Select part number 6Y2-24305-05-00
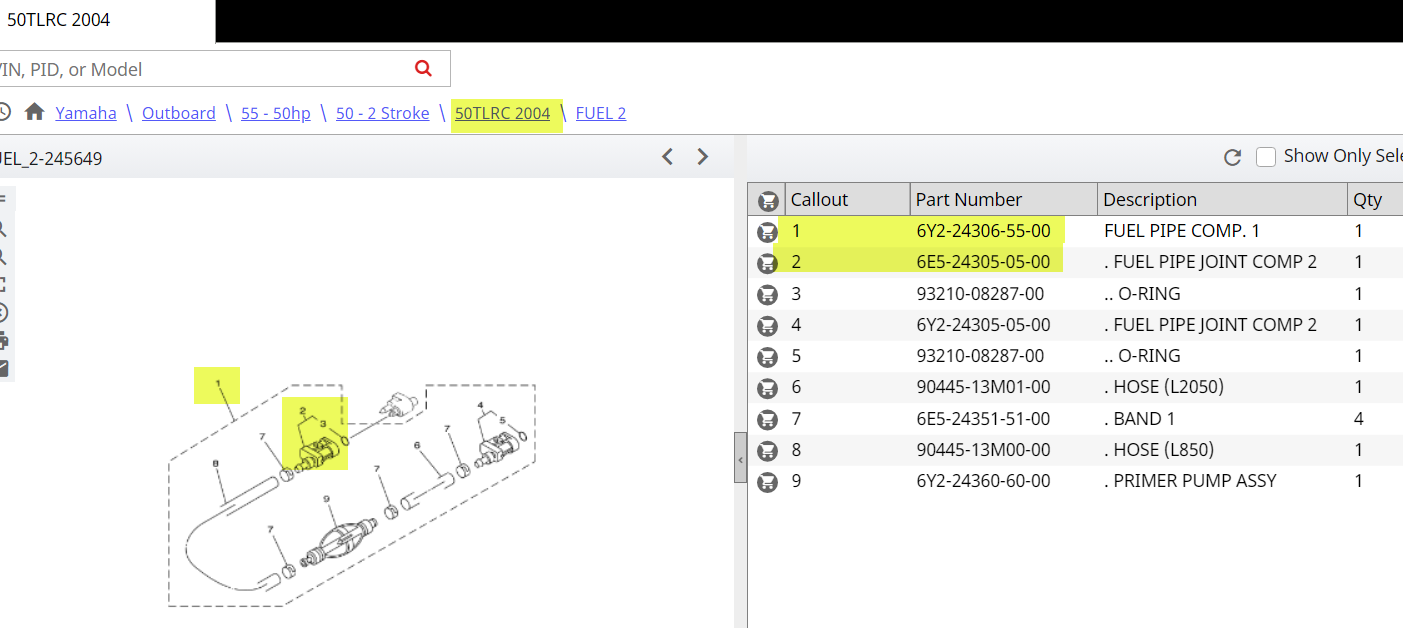Viewport: 1403px width, 628px height. pos(983,324)
